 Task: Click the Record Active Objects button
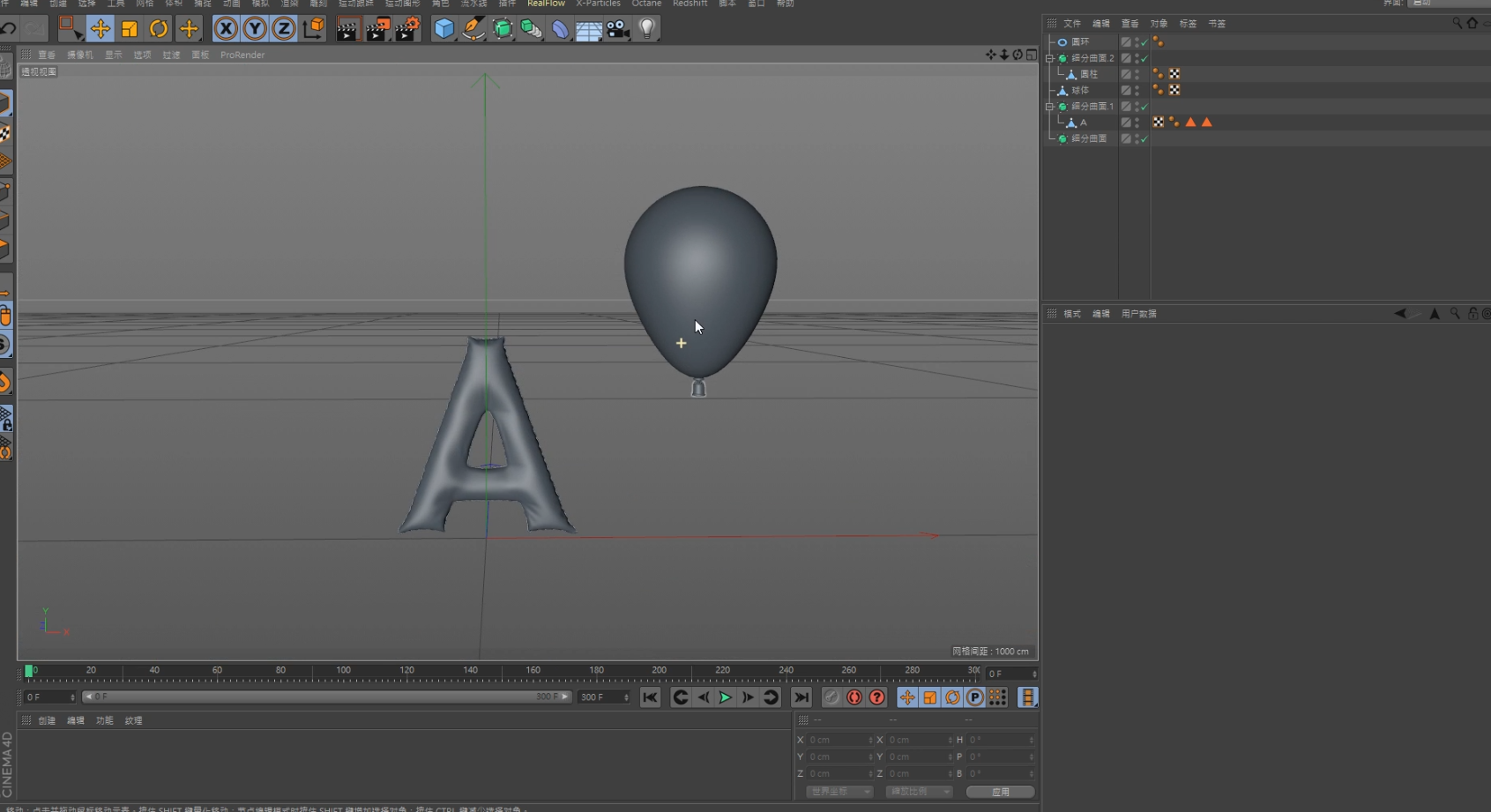[x=831, y=697]
